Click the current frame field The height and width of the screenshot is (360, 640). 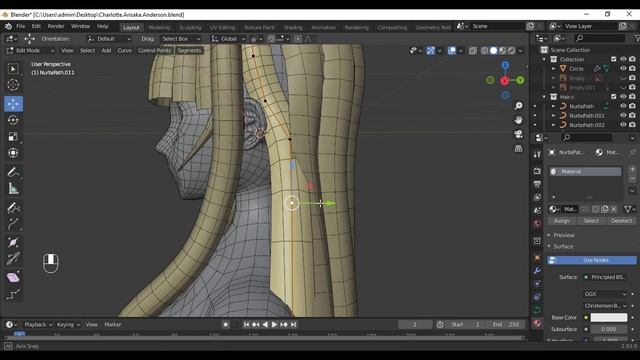pyautogui.click(x=415, y=325)
